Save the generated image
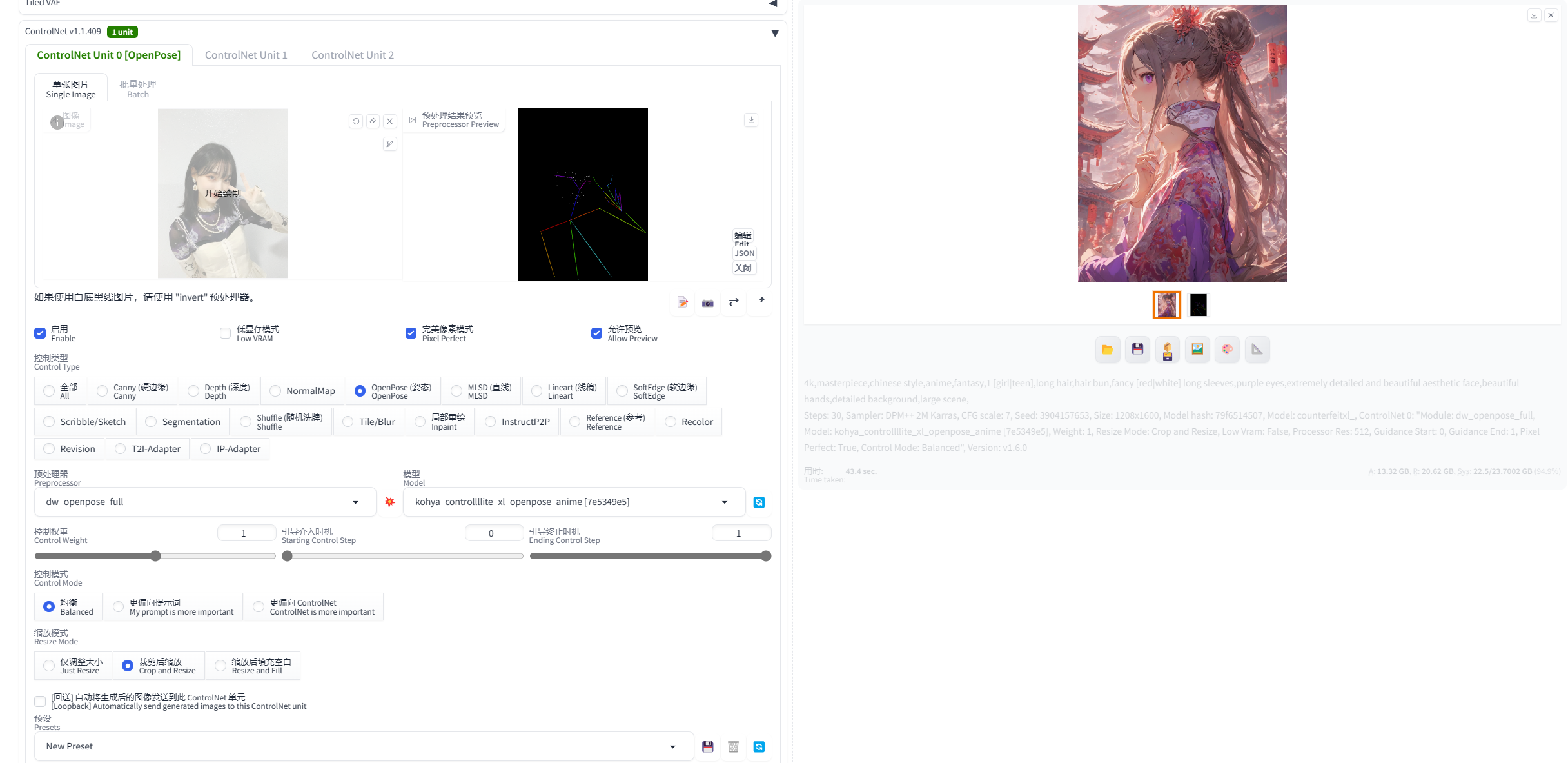The height and width of the screenshot is (763, 1568). click(1137, 349)
